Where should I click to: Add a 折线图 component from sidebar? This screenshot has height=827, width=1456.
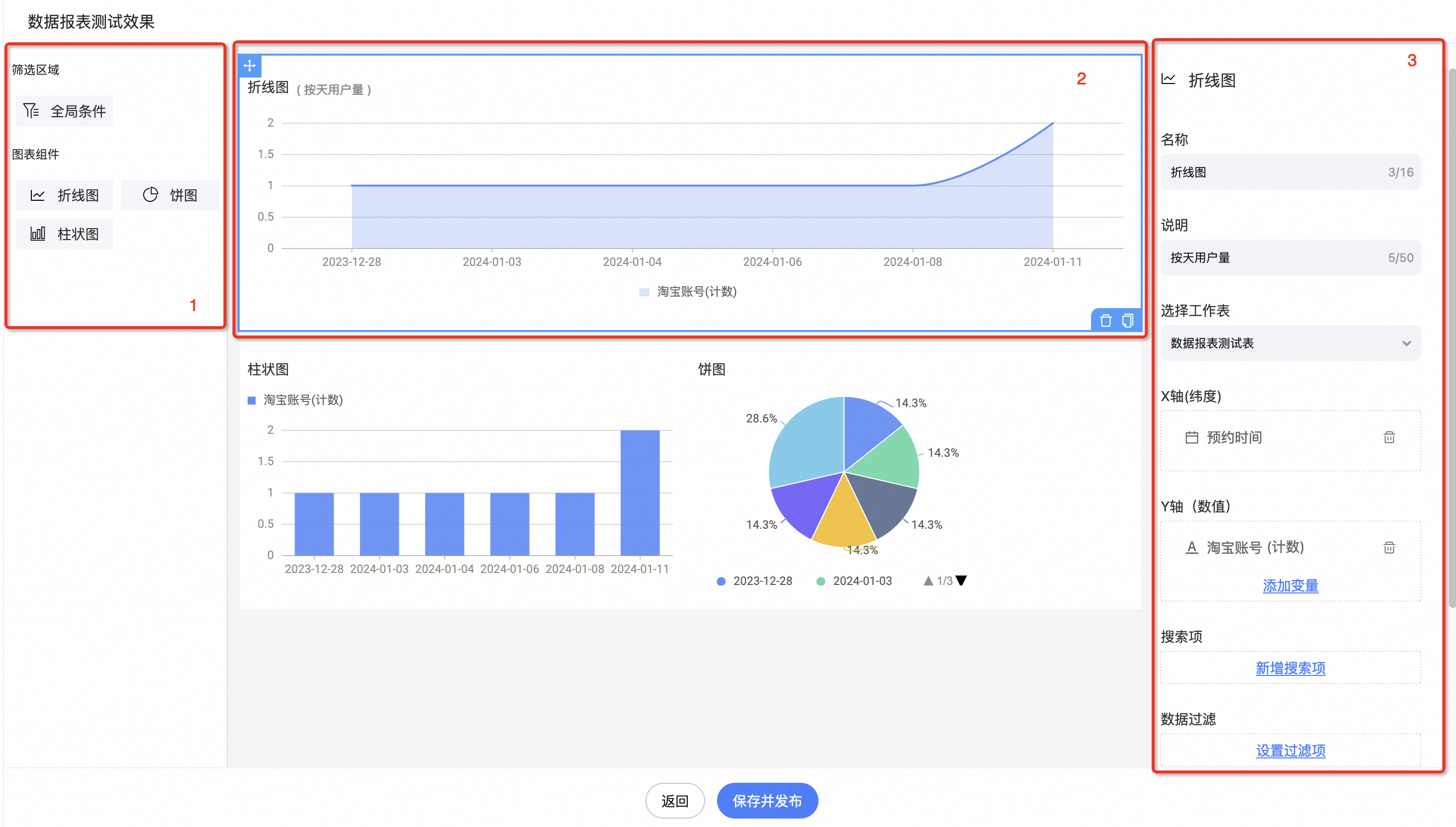(x=65, y=195)
